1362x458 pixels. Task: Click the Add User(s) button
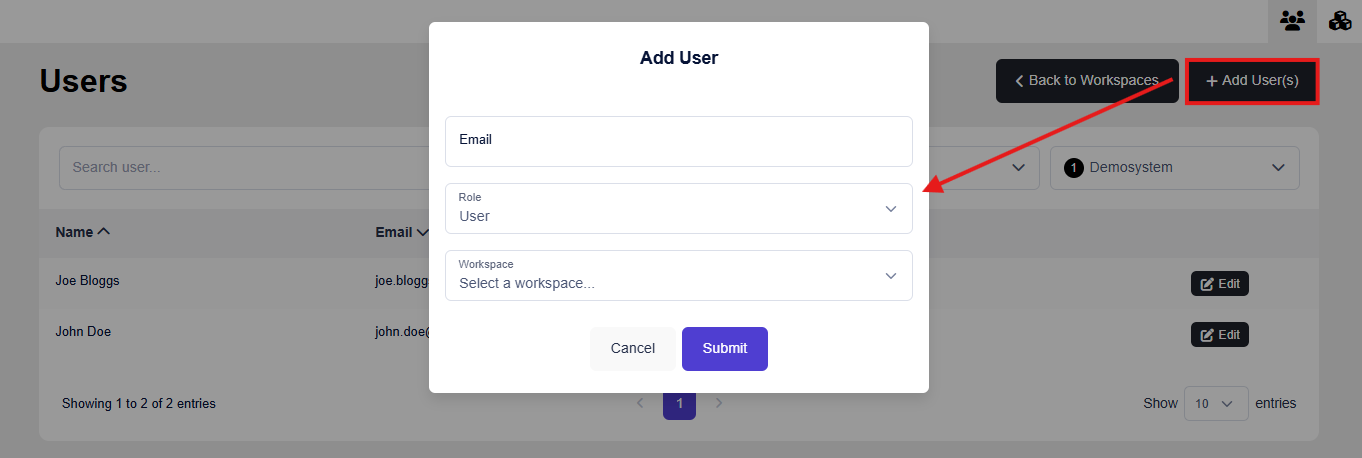pos(1252,81)
